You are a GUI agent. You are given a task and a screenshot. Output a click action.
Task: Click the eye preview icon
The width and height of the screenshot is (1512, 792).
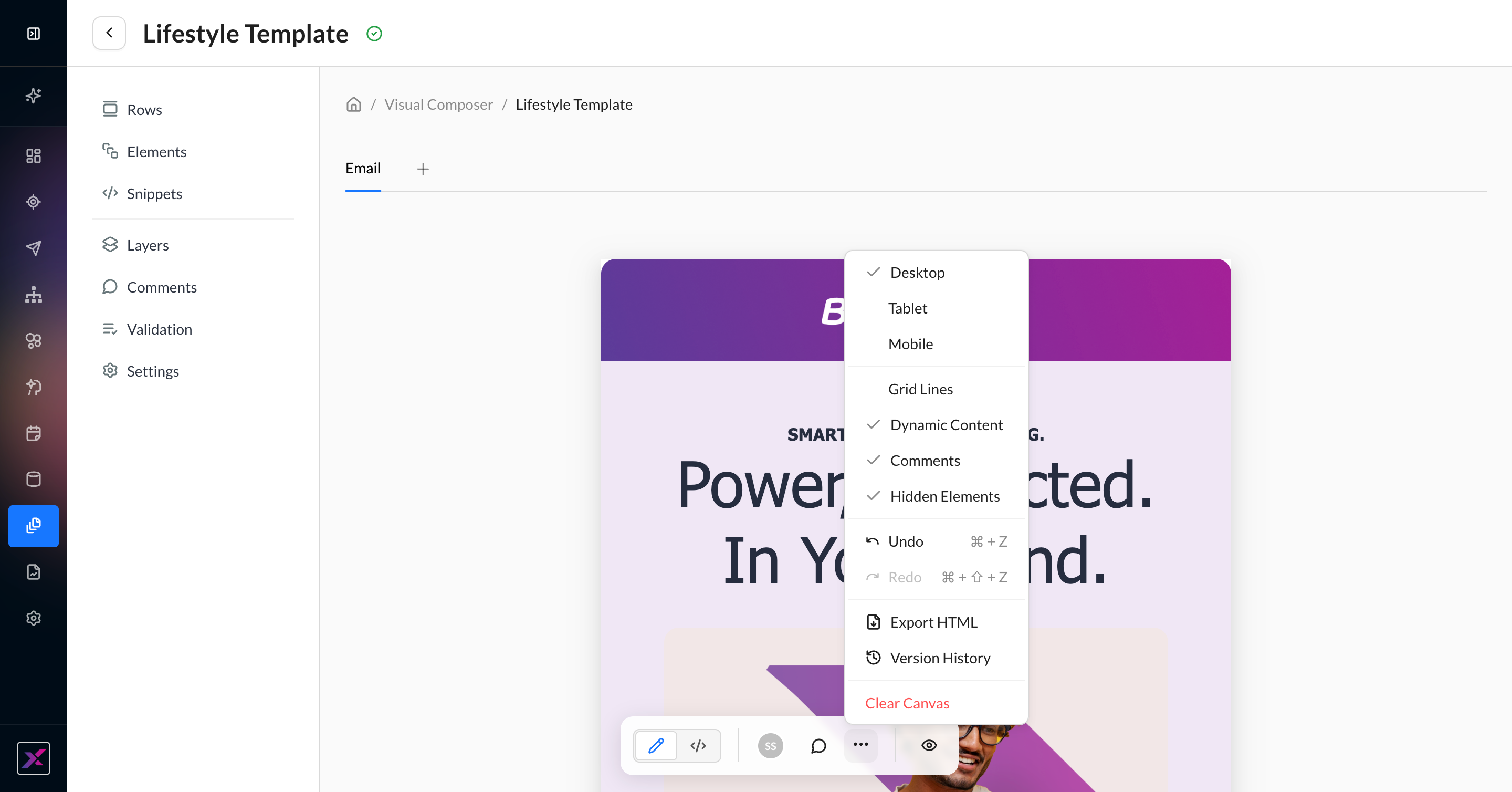click(x=929, y=746)
